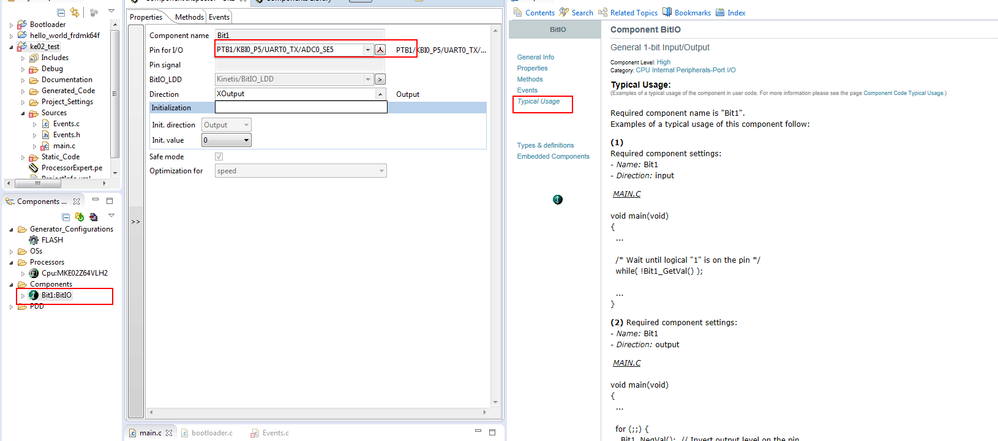Click the generate code icon in Components view

[80, 216]
